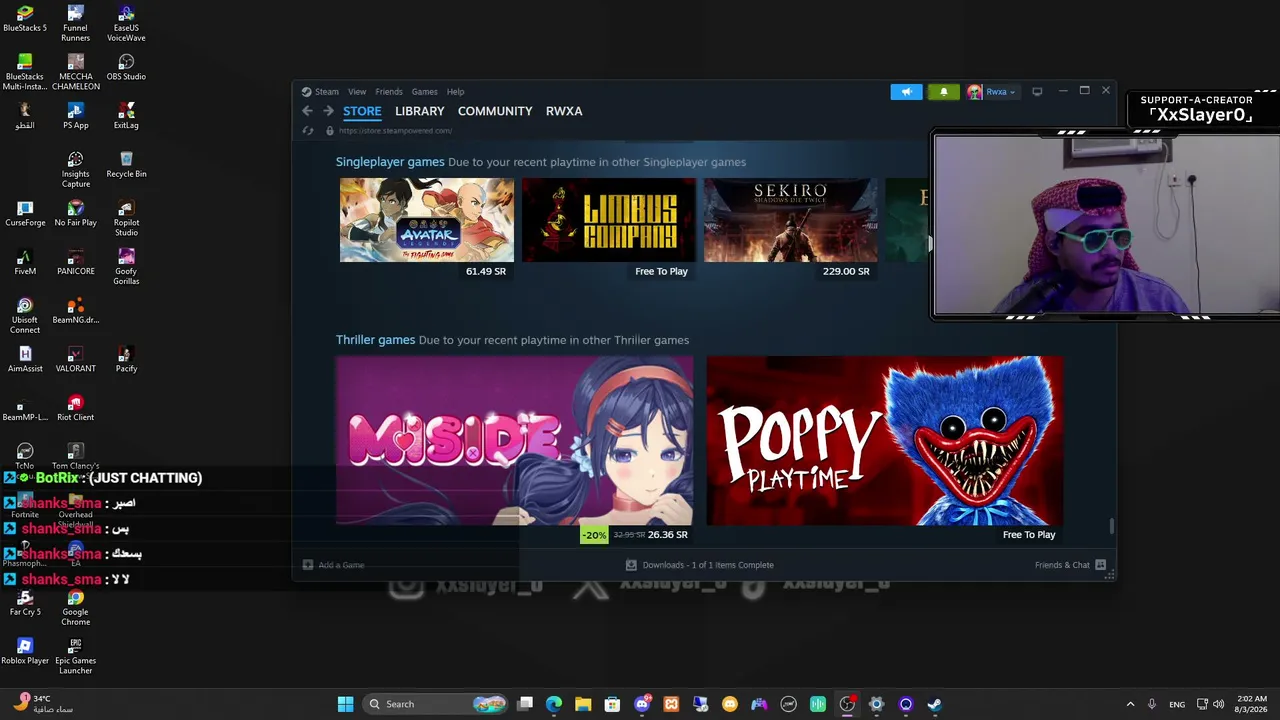Open the View menu
The width and height of the screenshot is (1280, 720).
[x=357, y=92]
